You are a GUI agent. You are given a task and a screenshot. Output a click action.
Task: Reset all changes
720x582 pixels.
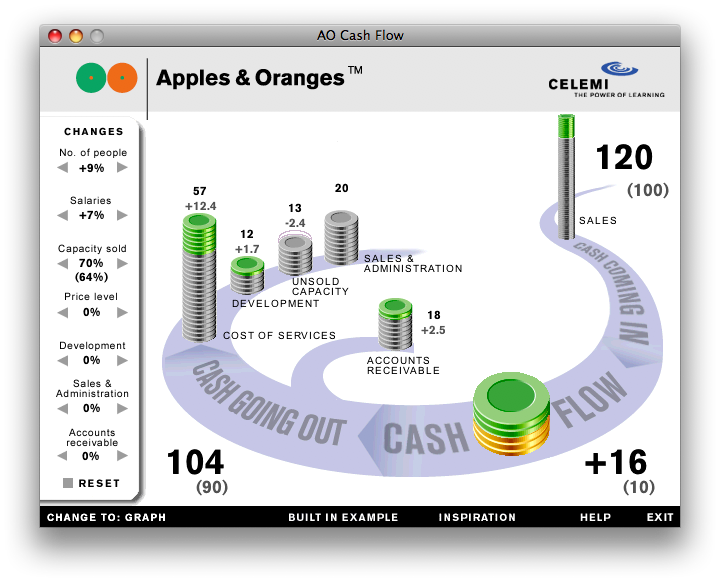pyautogui.click(x=92, y=483)
